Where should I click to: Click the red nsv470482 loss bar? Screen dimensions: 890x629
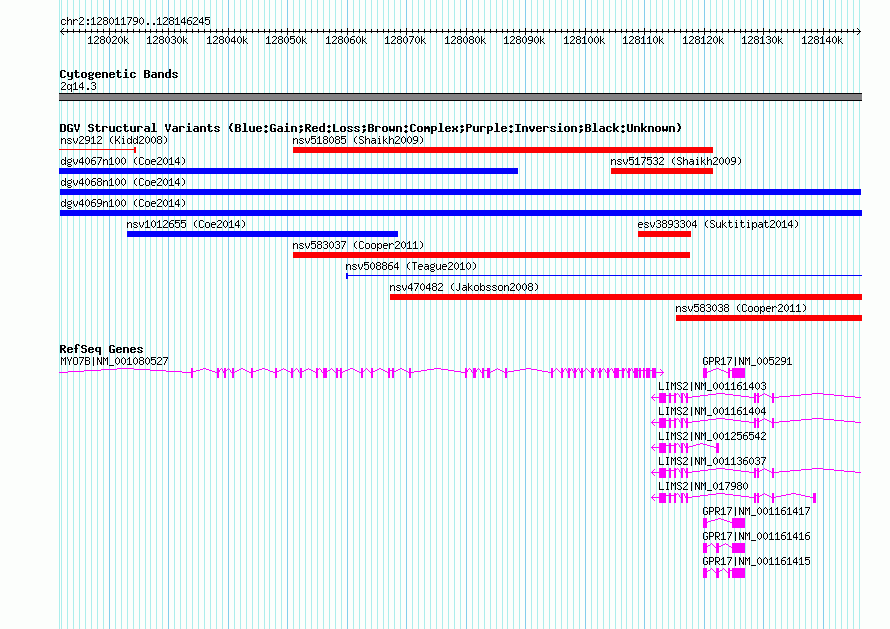tap(625, 297)
